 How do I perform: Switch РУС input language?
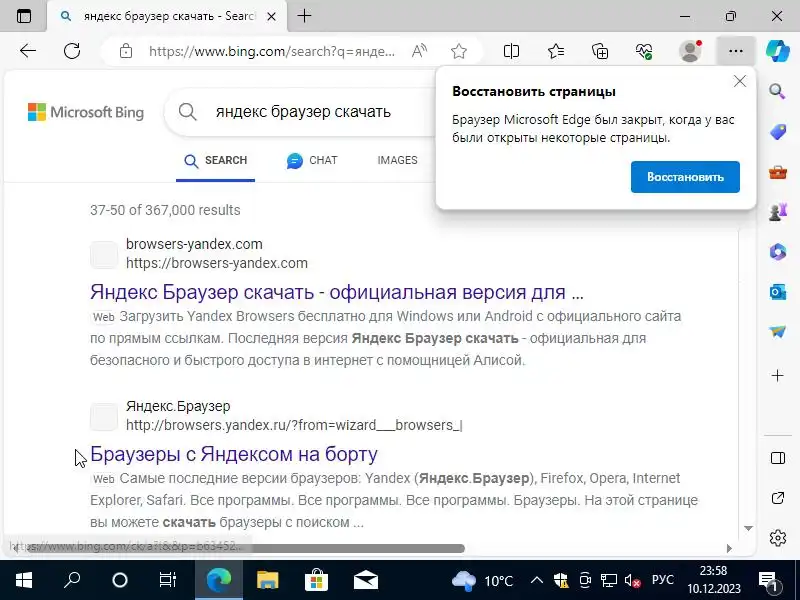coord(663,580)
